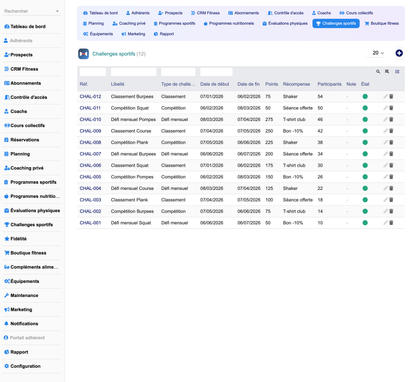Toggle the green status dot for CHAL-002
Screen dimensions: 416x382
pos(365,211)
